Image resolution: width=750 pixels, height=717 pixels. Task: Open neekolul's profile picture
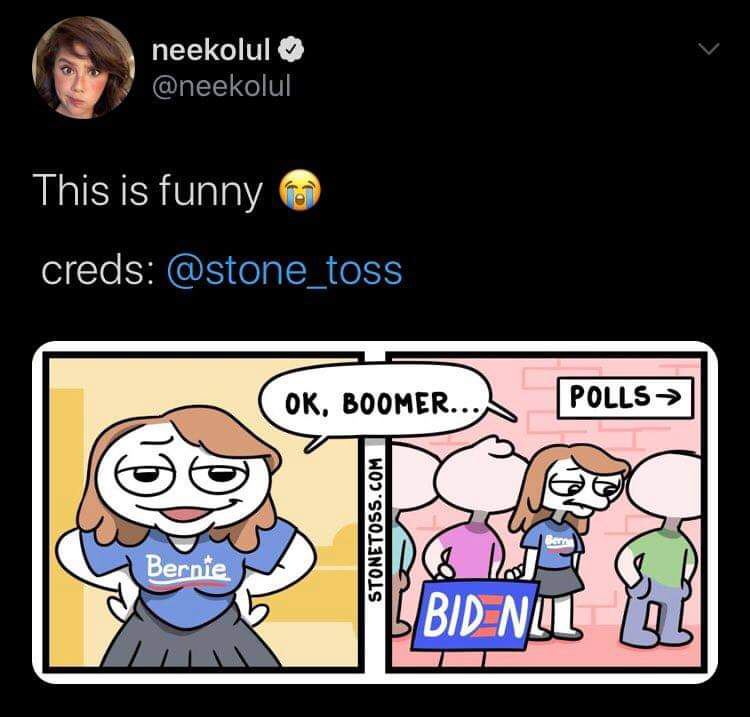pos(83,67)
